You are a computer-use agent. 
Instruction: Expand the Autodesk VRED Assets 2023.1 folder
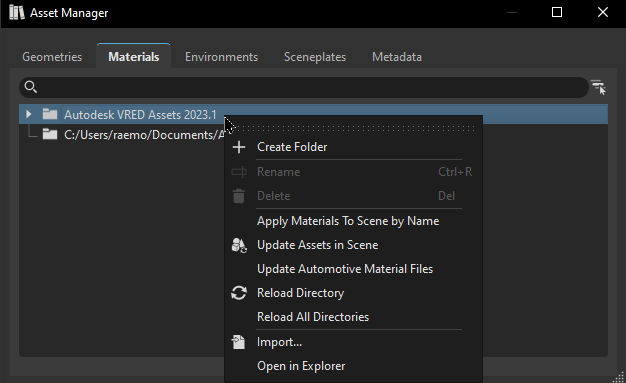[x=28, y=114]
